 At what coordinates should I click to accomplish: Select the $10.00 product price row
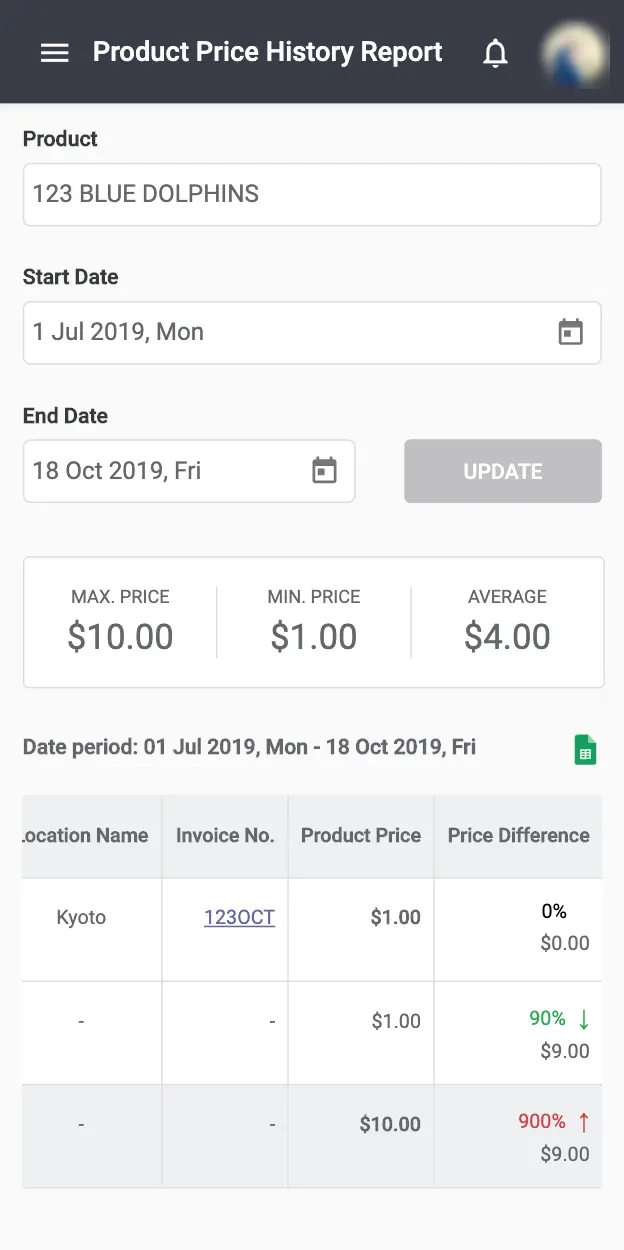[x=312, y=1136]
